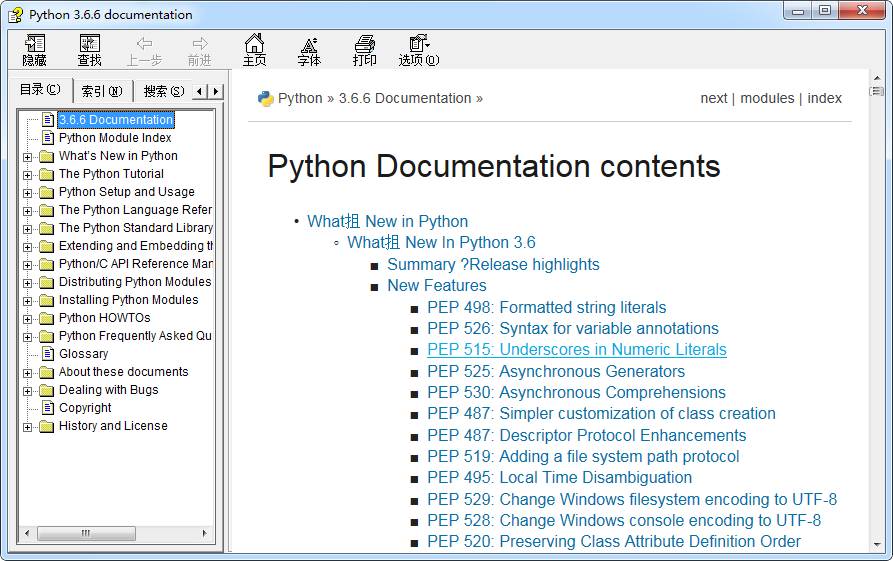Click the Find (查找) toolbar icon

click(90, 50)
